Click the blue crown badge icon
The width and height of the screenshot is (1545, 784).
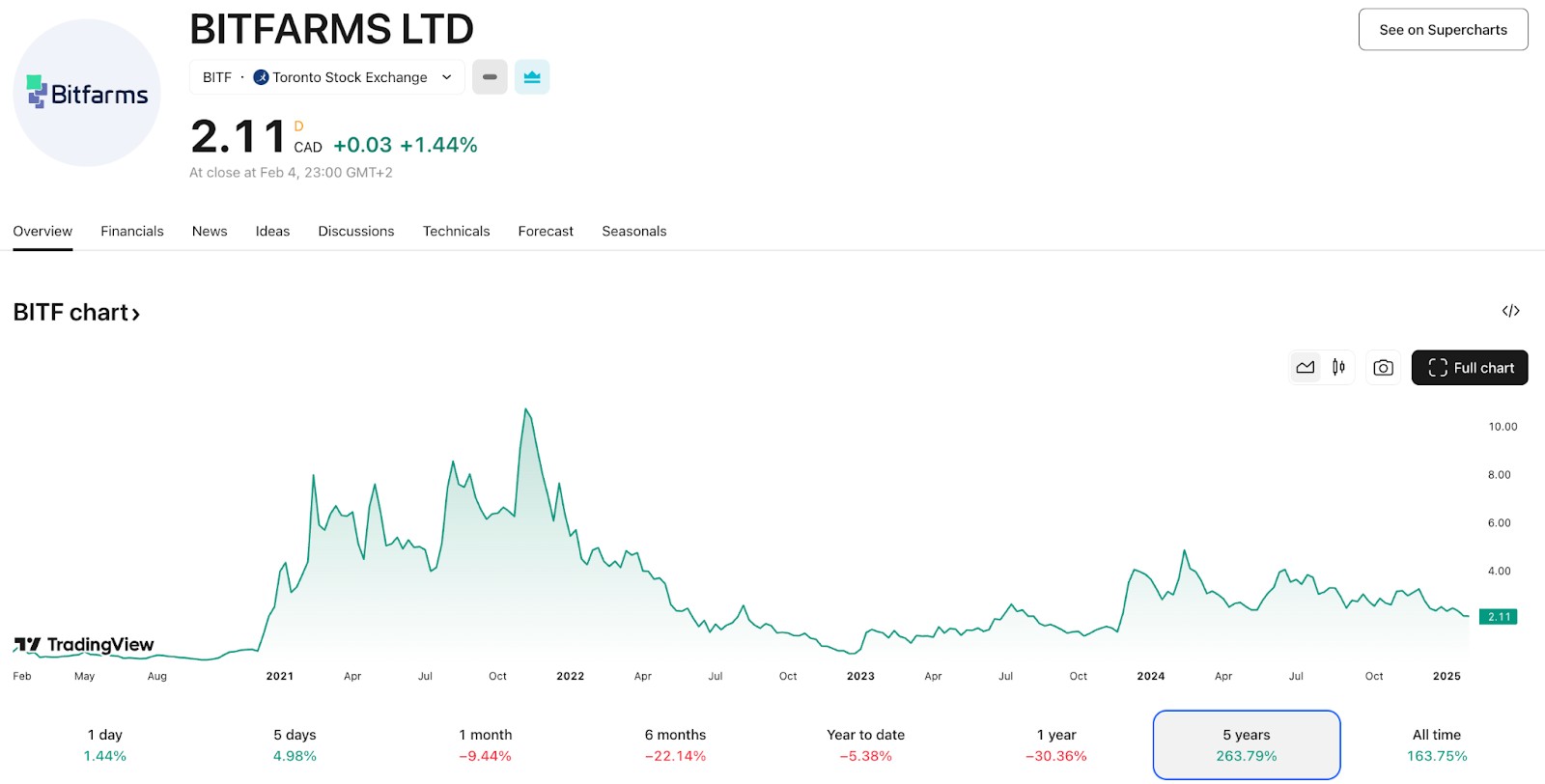click(532, 77)
